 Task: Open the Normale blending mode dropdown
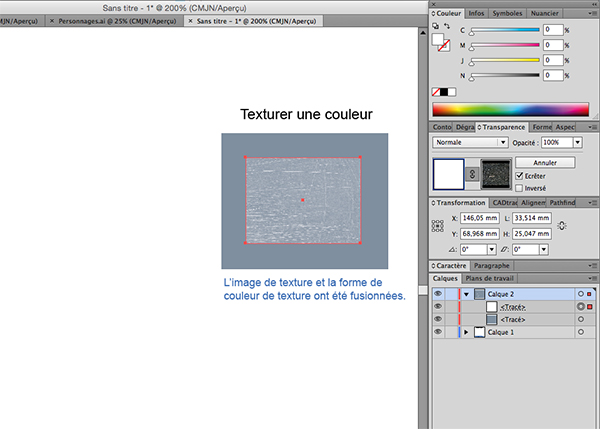pos(469,143)
